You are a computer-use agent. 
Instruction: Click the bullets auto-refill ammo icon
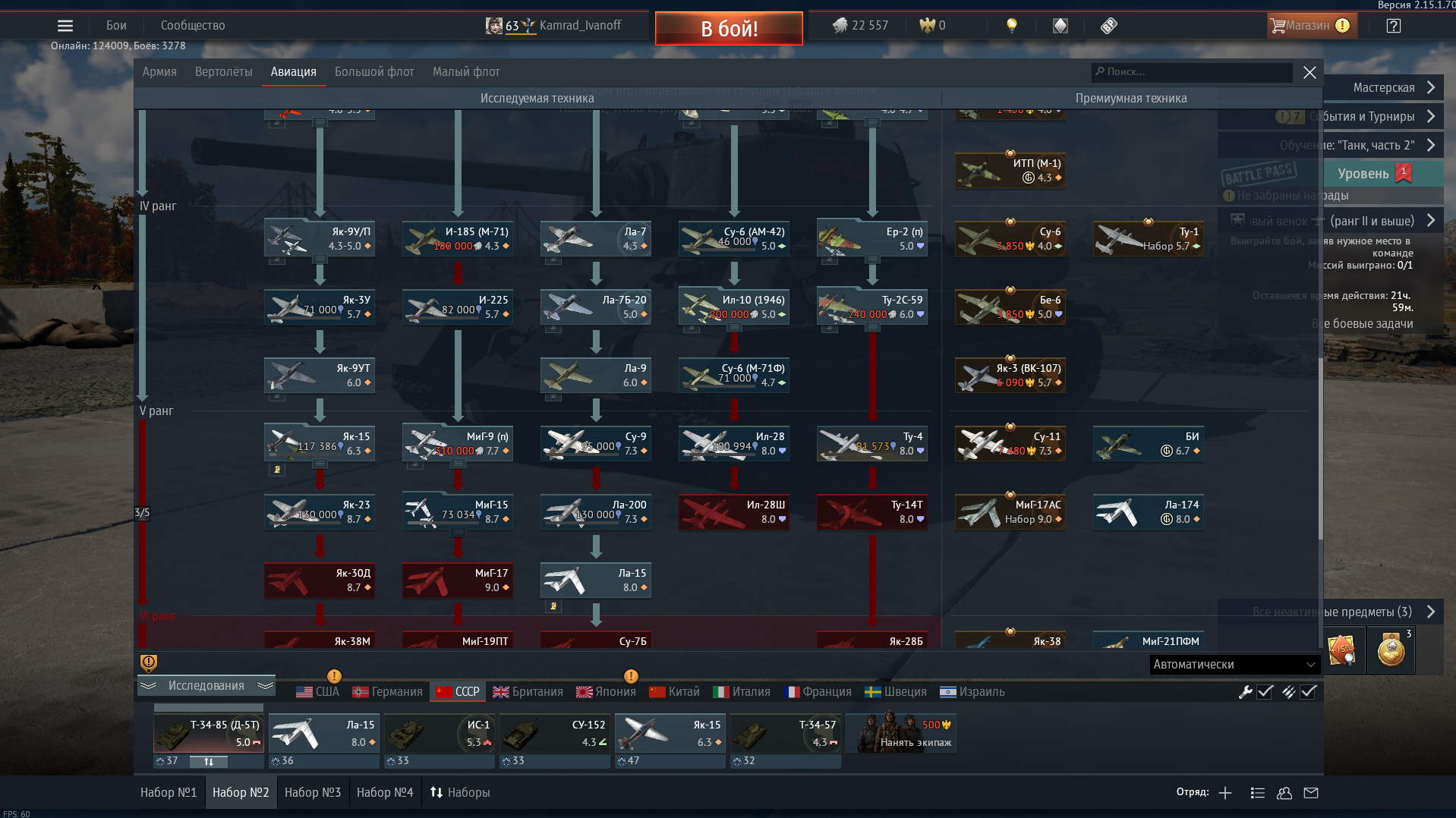pyautogui.click(x=1288, y=692)
